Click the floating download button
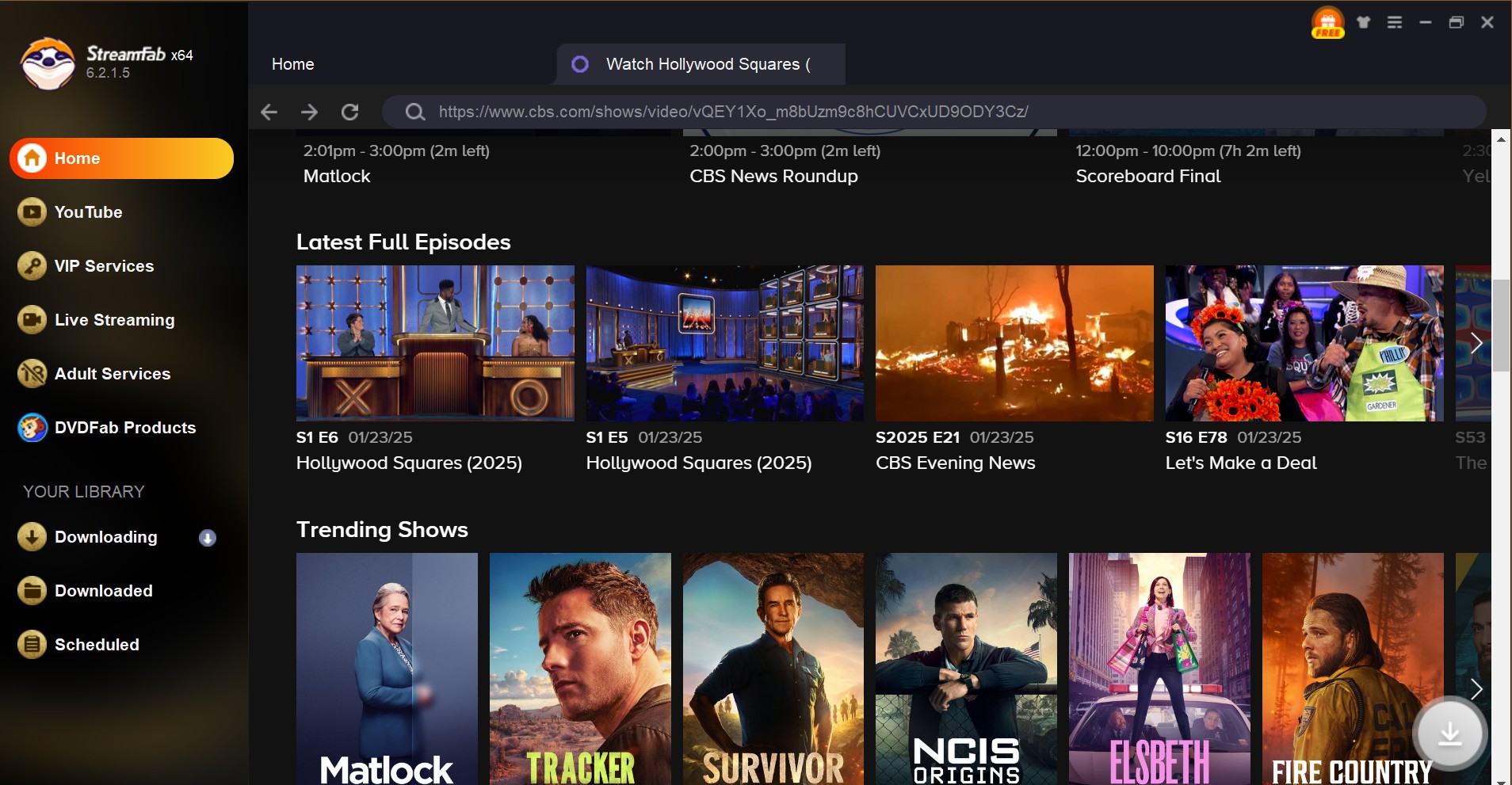 pos(1449,734)
